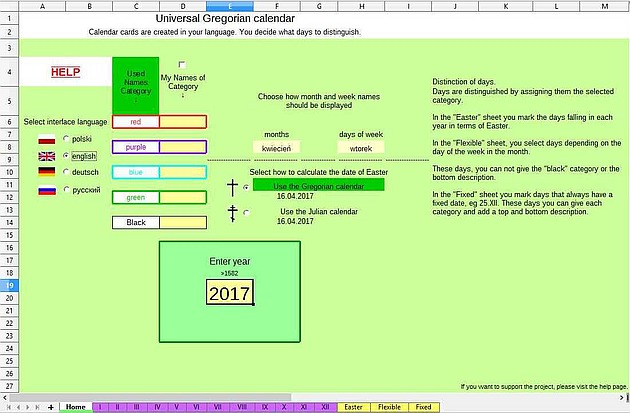Enable the My Names of Category checkbox
Viewport: 630px width, 413px height.
[182, 64]
